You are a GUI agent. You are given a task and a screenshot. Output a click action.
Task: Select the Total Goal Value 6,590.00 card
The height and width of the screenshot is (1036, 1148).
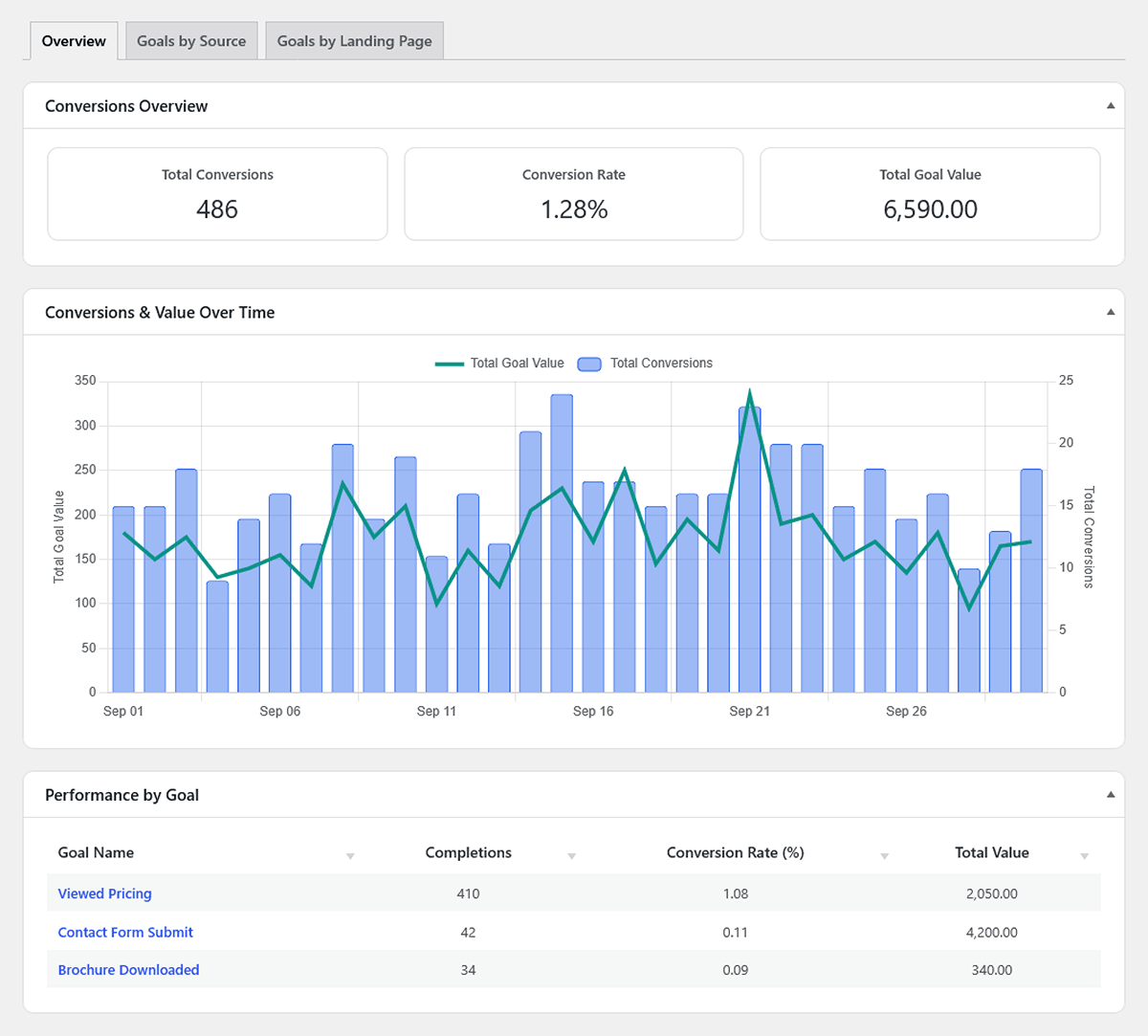(x=930, y=194)
